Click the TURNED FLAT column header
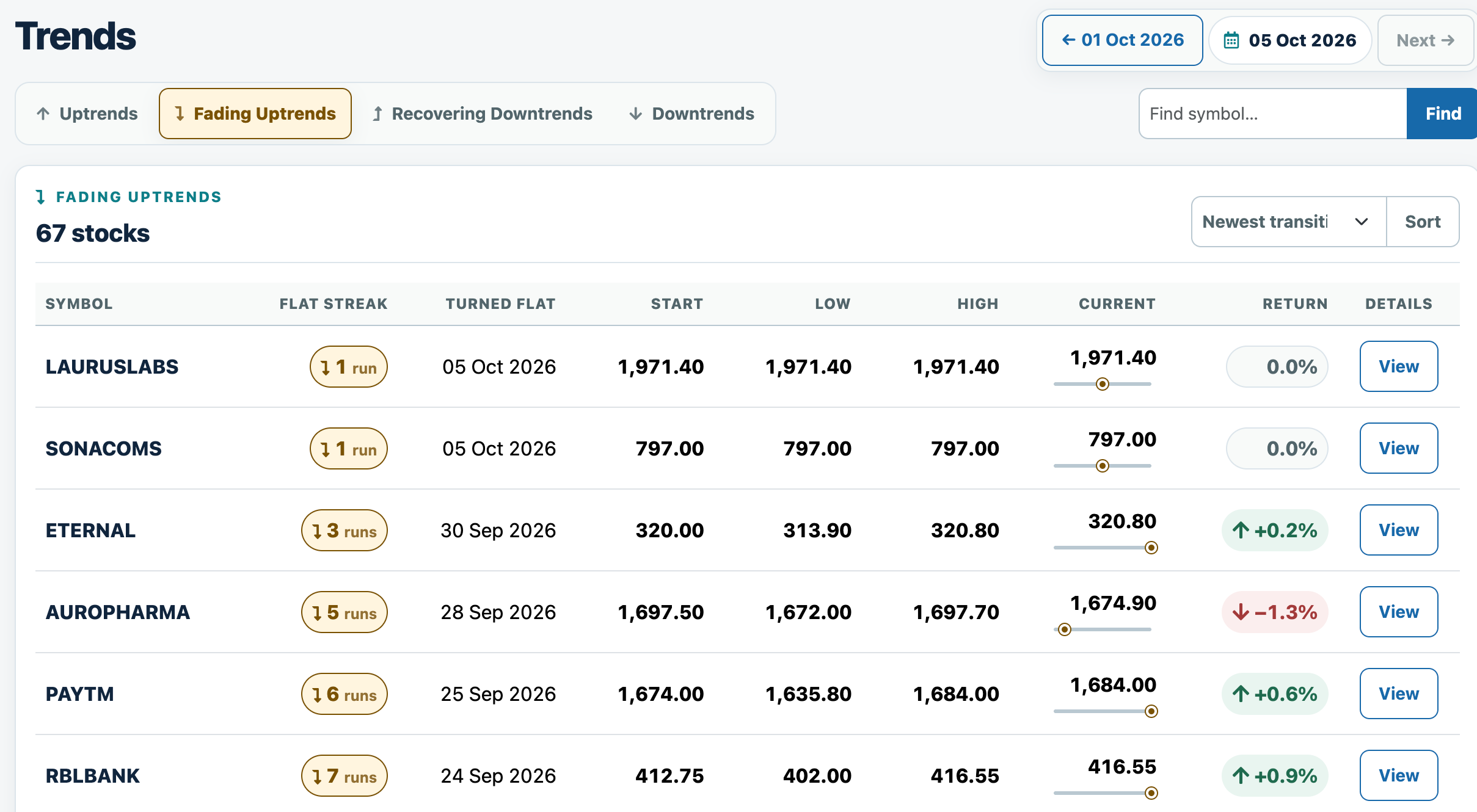Viewport: 1477px width, 812px height. 501,304
